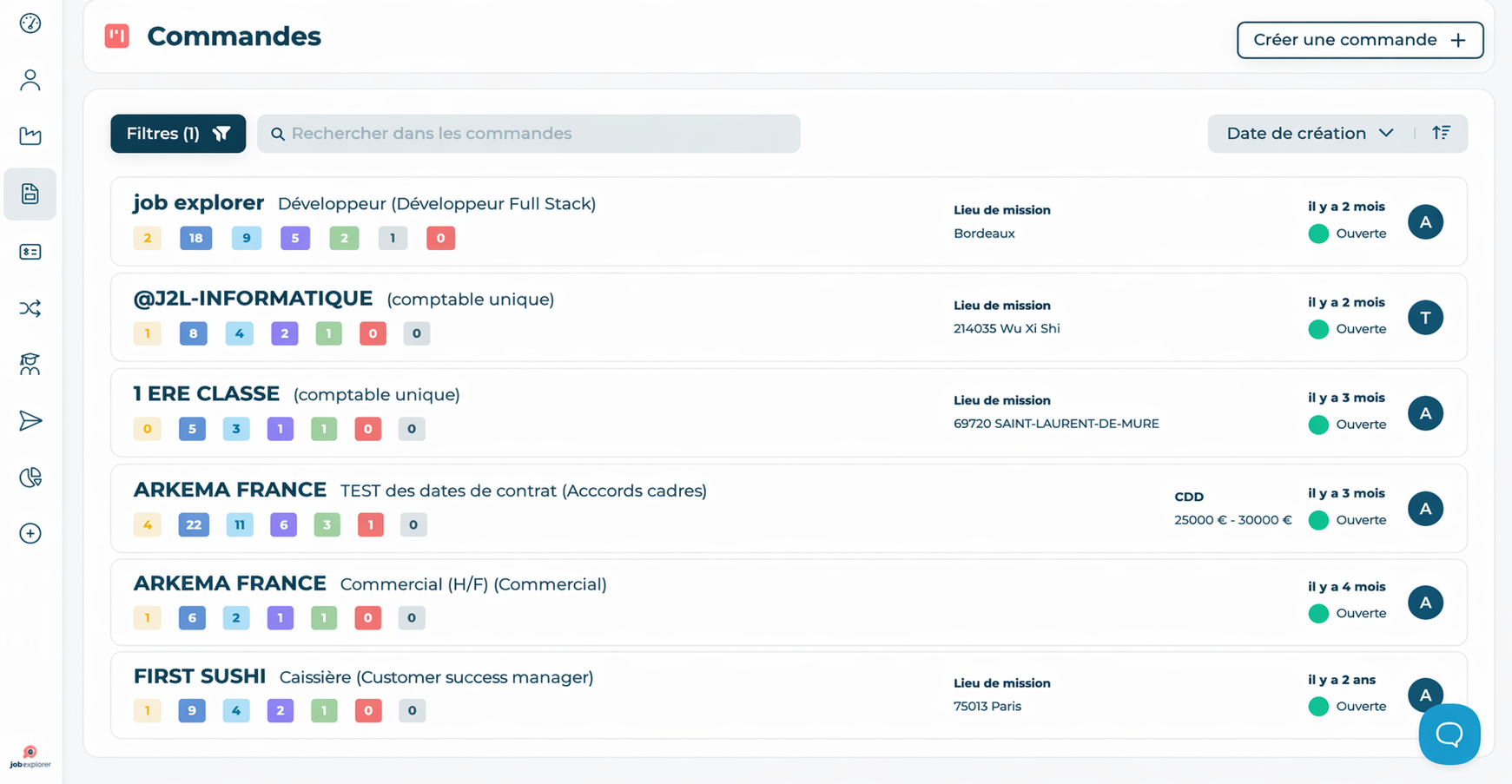1512x784 pixels.
Task: Click blue 9 badge on FIRST SUSHI order
Action: 192,711
